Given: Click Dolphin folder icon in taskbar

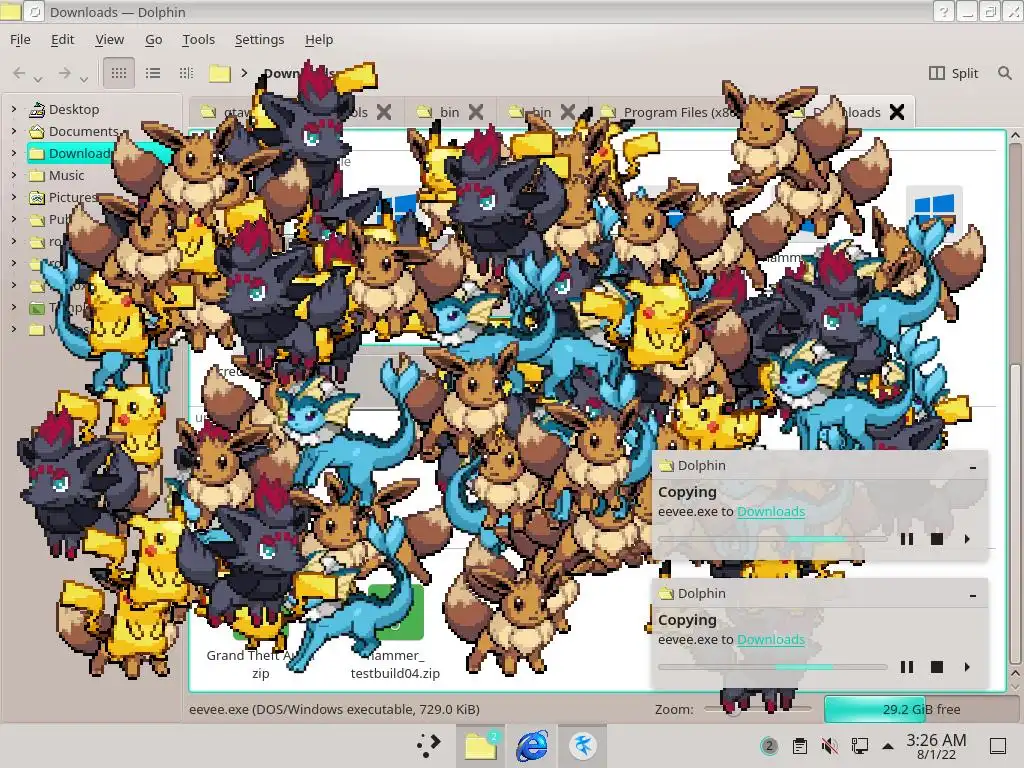Looking at the screenshot, I should tap(481, 745).
